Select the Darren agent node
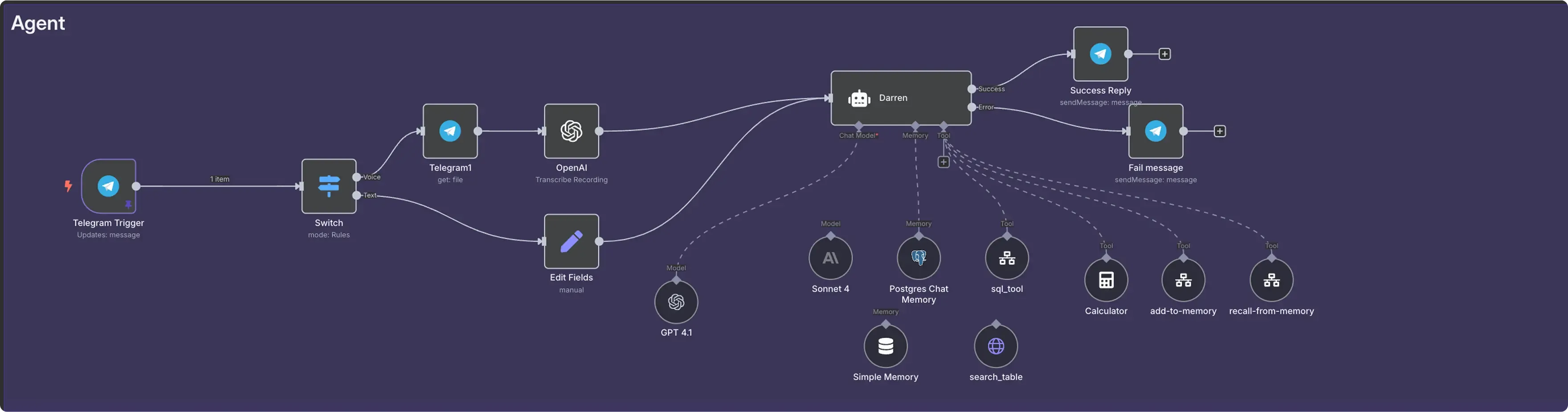 point(901,98)
